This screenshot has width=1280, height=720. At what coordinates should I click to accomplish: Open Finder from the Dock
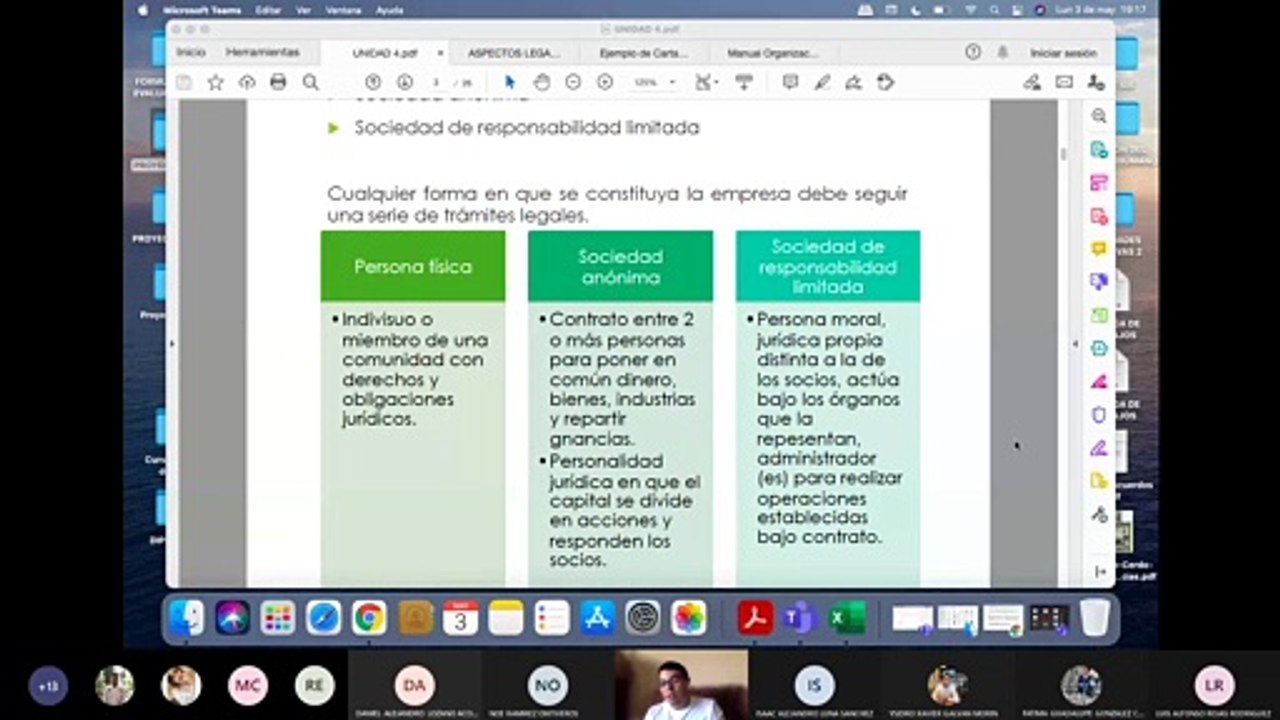187,618
